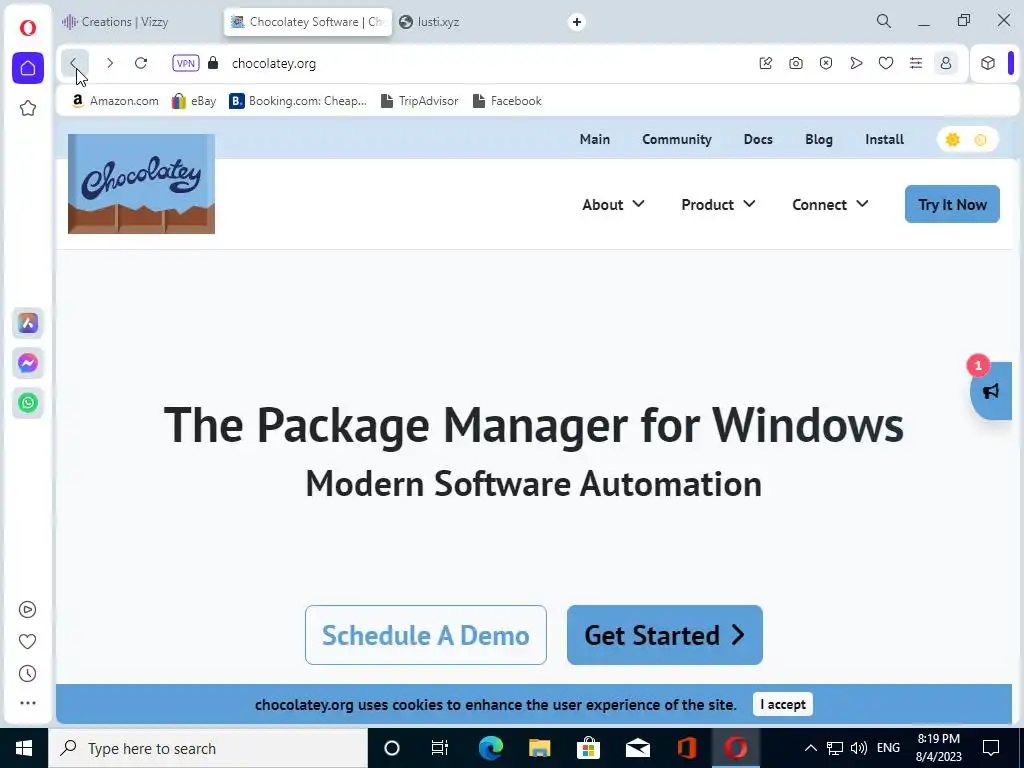Accept cookies with I accept button
1024x768 pixels.
click(x=782, y=704)
